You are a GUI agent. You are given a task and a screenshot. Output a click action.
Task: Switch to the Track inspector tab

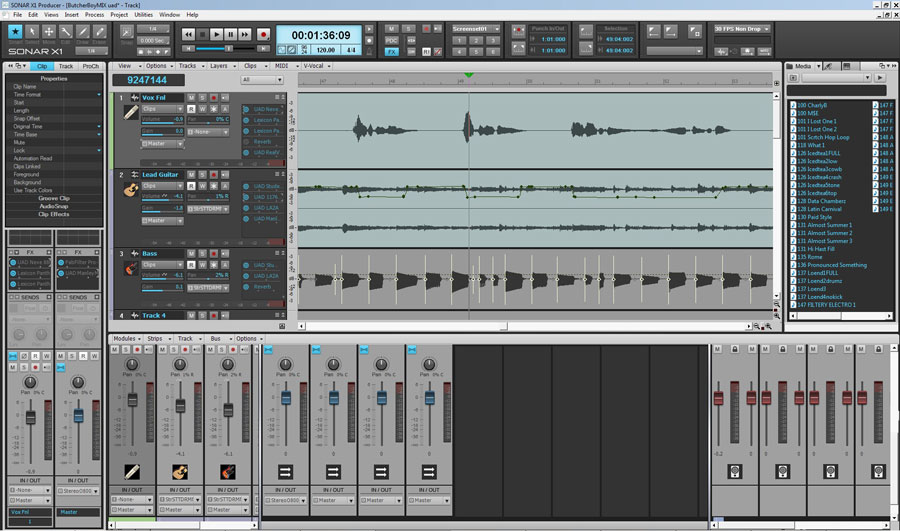pos(66,66)
